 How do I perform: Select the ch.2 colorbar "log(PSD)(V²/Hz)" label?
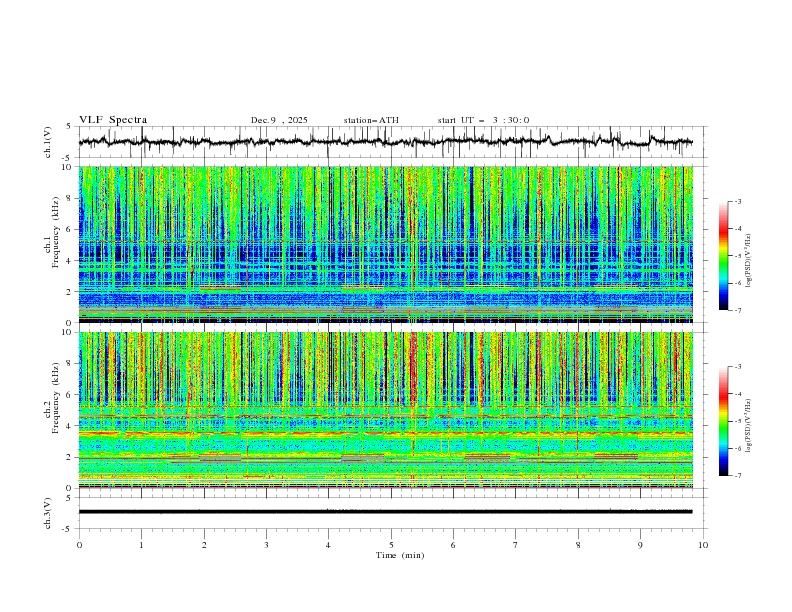pyautogui.click(x=748, y=426)
